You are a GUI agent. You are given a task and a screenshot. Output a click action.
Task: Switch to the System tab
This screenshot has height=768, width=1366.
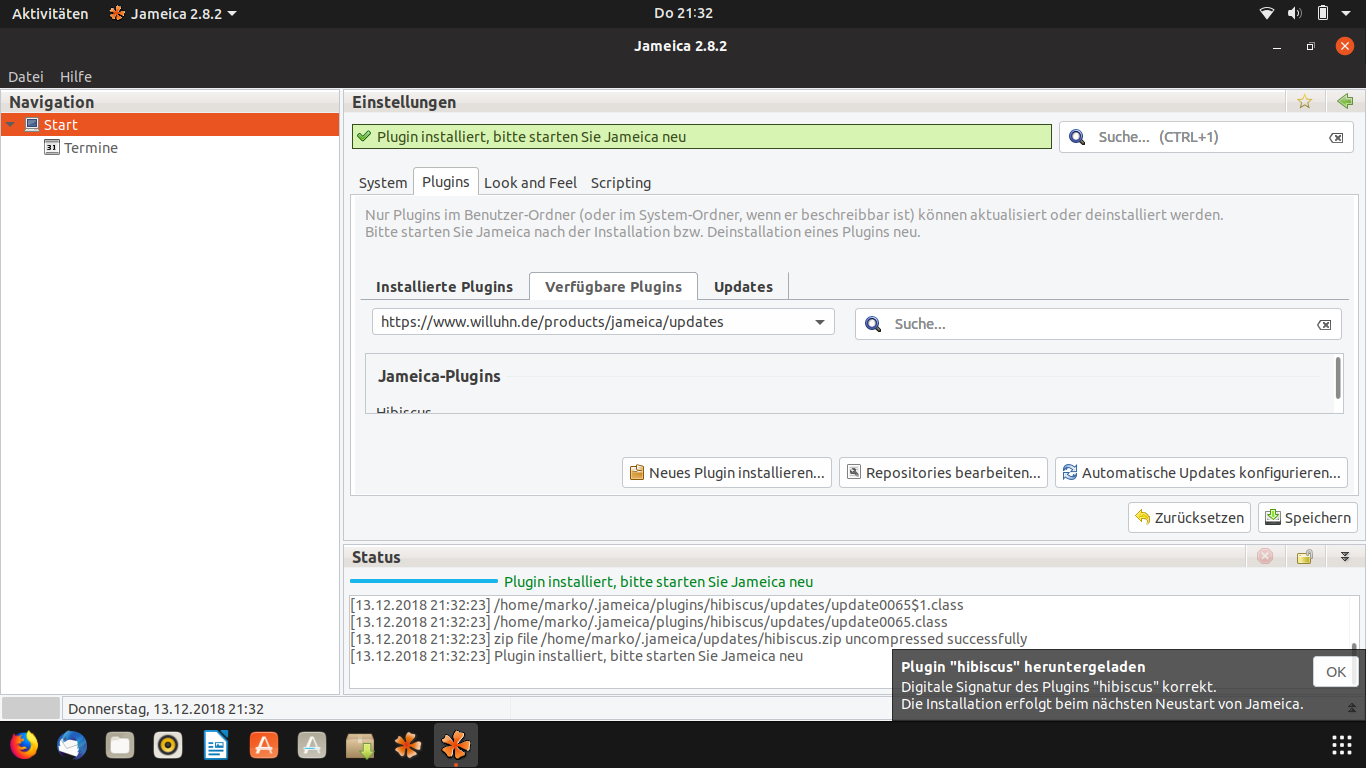pos(383,183)
